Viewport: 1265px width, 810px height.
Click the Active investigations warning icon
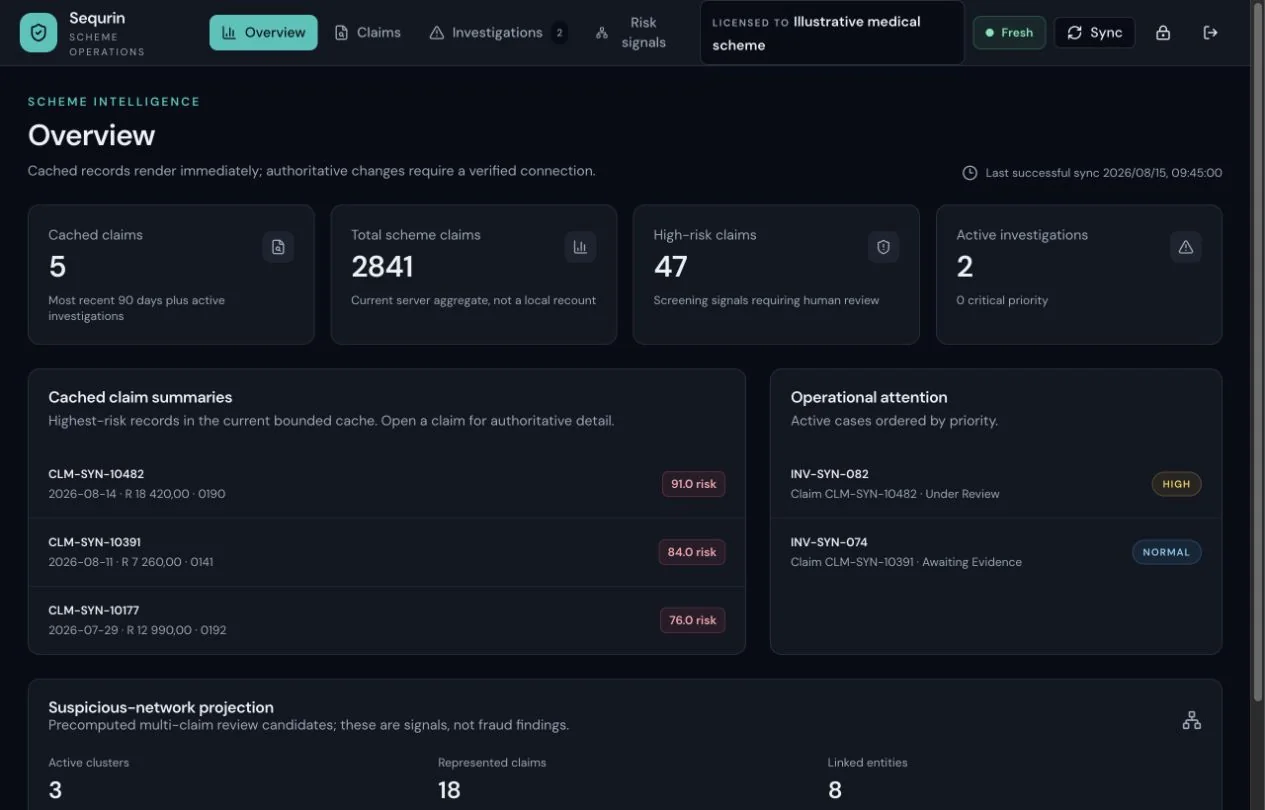(x=1186, y=247)
